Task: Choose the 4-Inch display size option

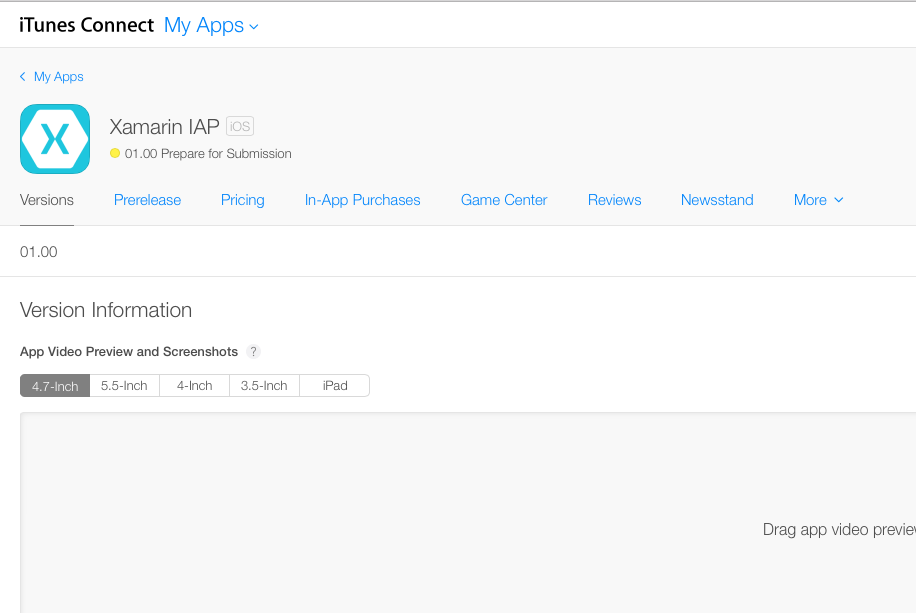Action: tap(194, 385)
